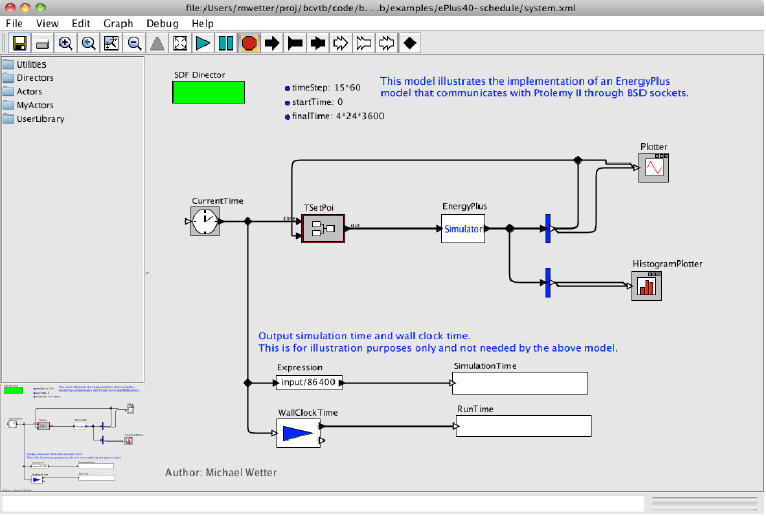This screenshot has height=516, width=766.
Task: Click the model navigator thumbnail panel
Action: click(73, 437)
